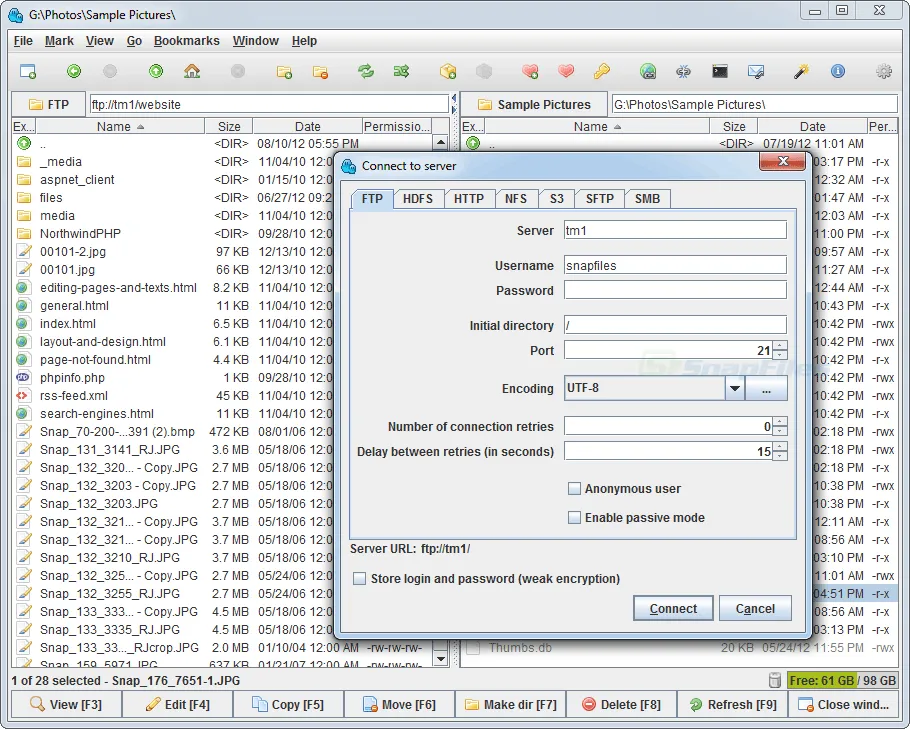Click Cancel in Connect to server dialog
The image size is (910, 729).
tap(755, 608)
